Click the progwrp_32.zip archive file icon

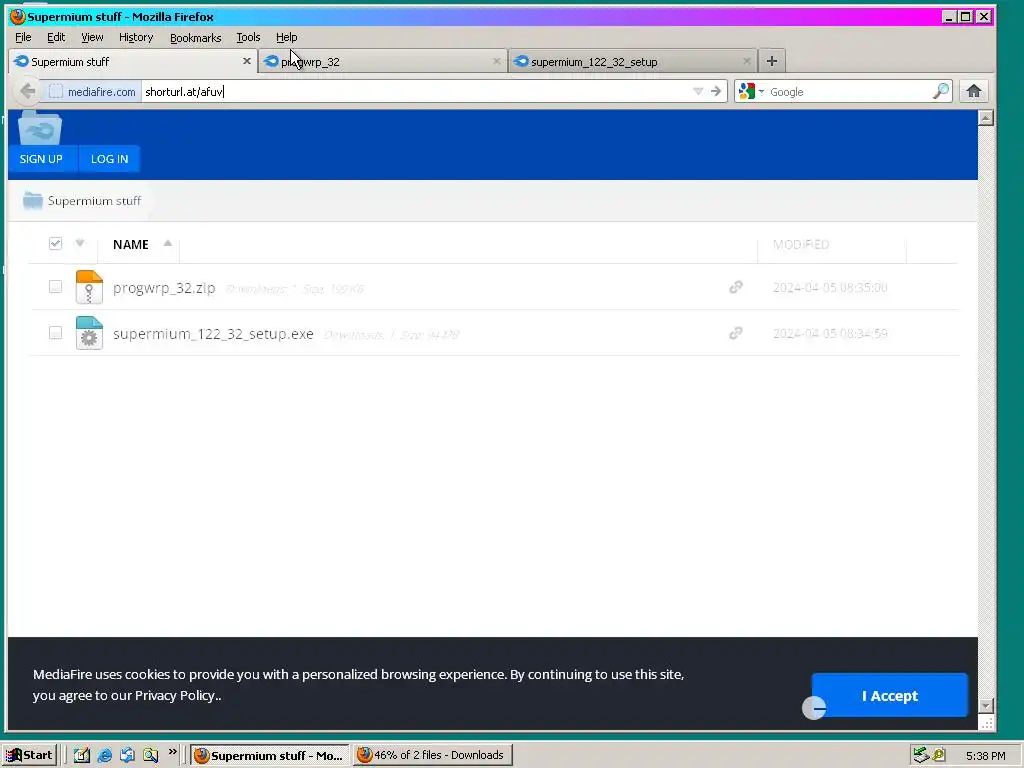coord(89,287)
